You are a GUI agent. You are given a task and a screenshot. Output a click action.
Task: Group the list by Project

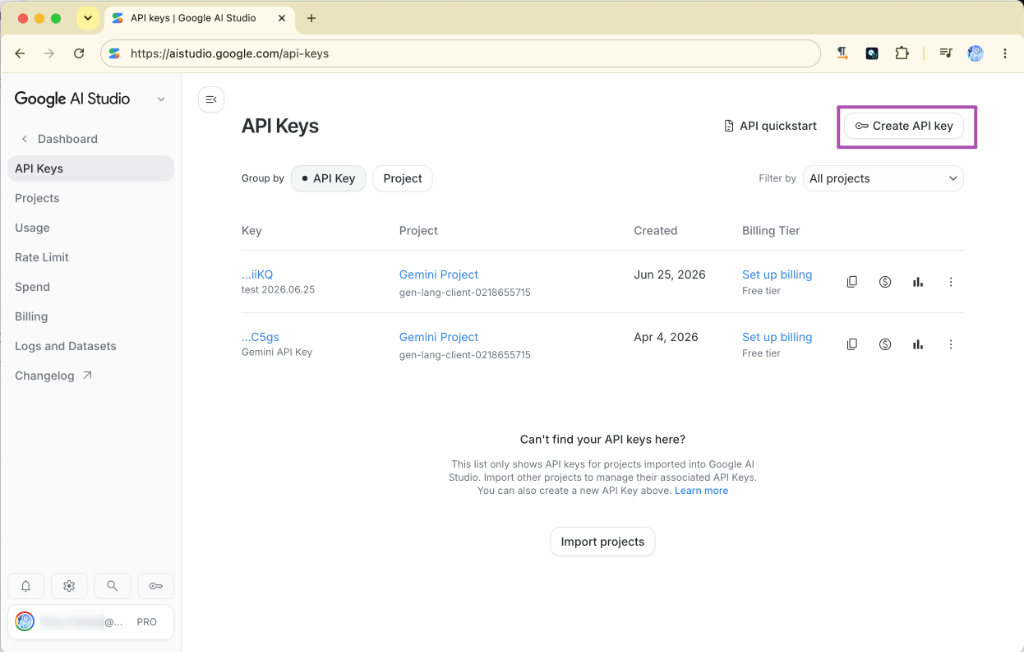point(402,178)
